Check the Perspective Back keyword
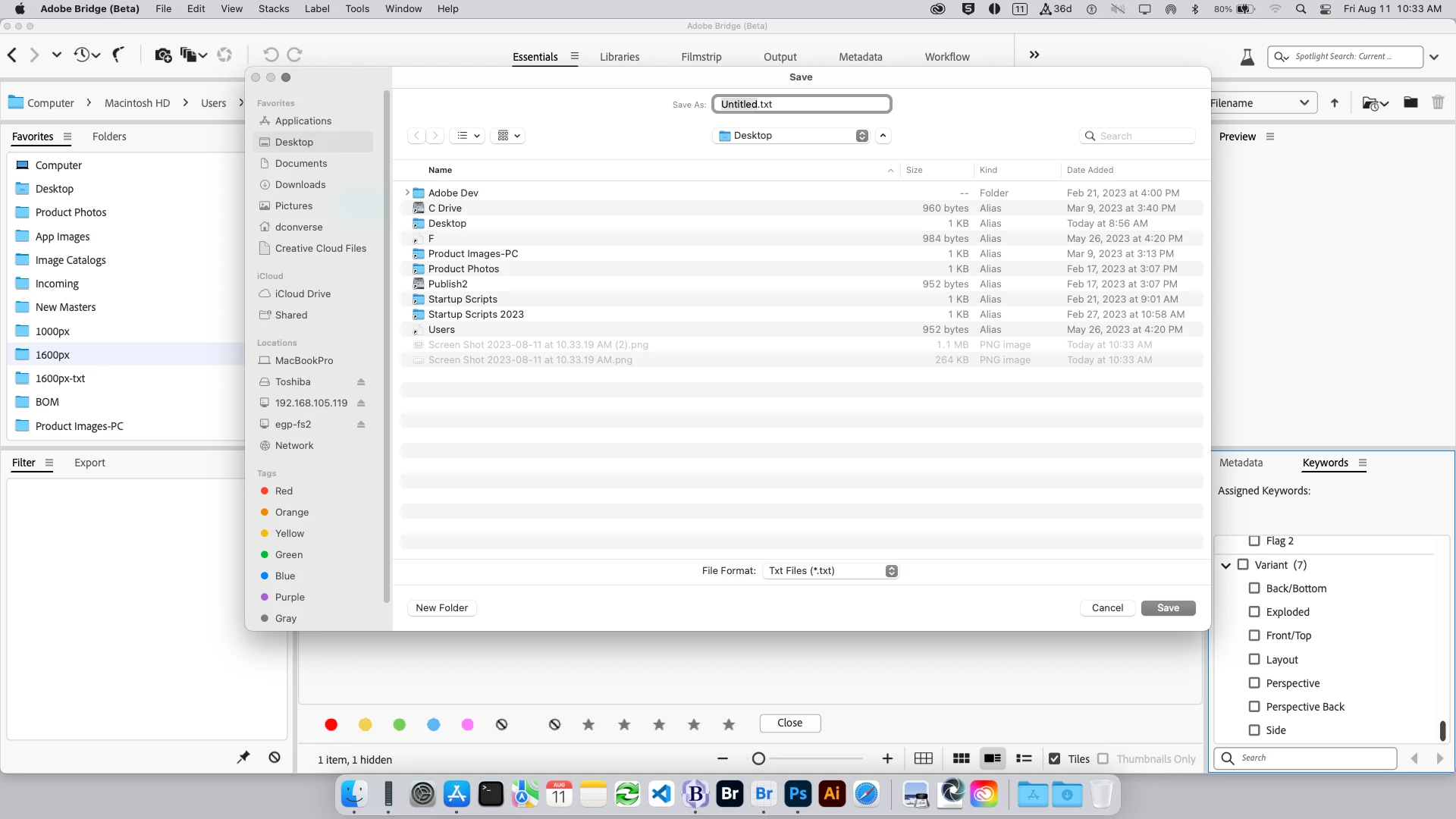1456x819 pixels. tap(1254, 707)
